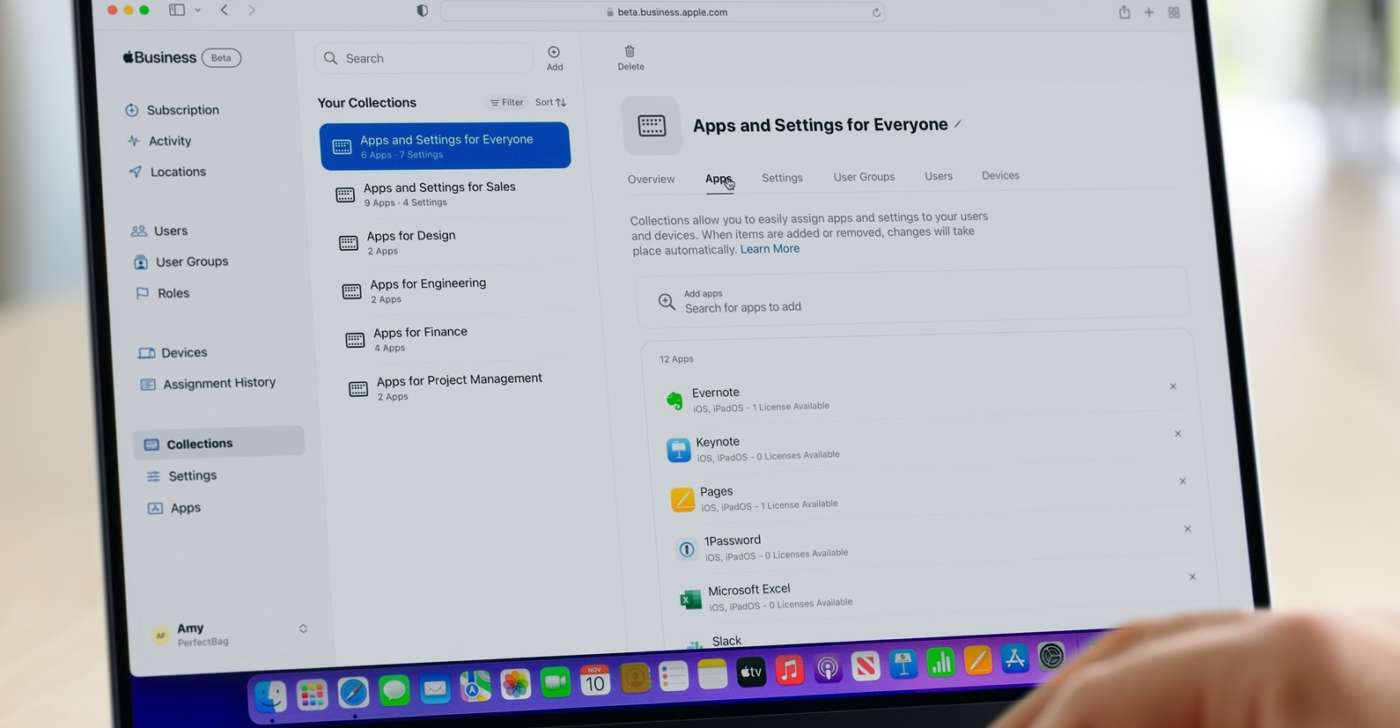This screenshot has height=728, width=1400.
Task: Click the Microsoft Excel icon in the list
Action: tap(690, 599)
